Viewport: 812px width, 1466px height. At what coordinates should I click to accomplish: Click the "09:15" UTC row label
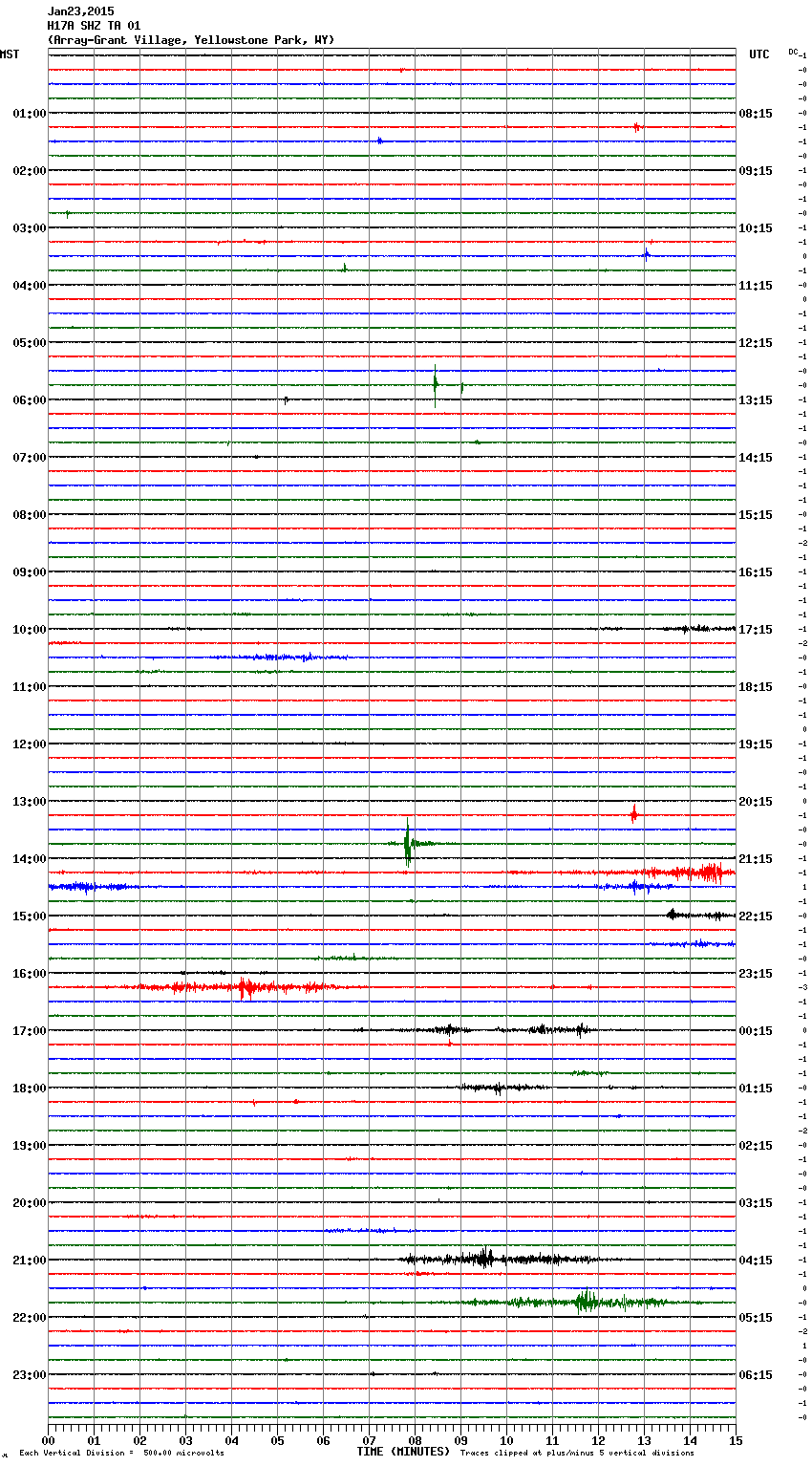click(756, 171)
